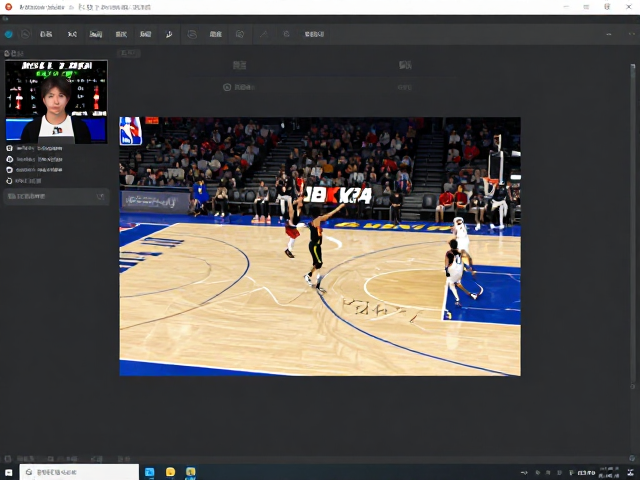Click the greyed speech-bubble icon in the app toolbar
Image resolution: width=640 pixels, height=480 pixels.
tap(240, 34)
